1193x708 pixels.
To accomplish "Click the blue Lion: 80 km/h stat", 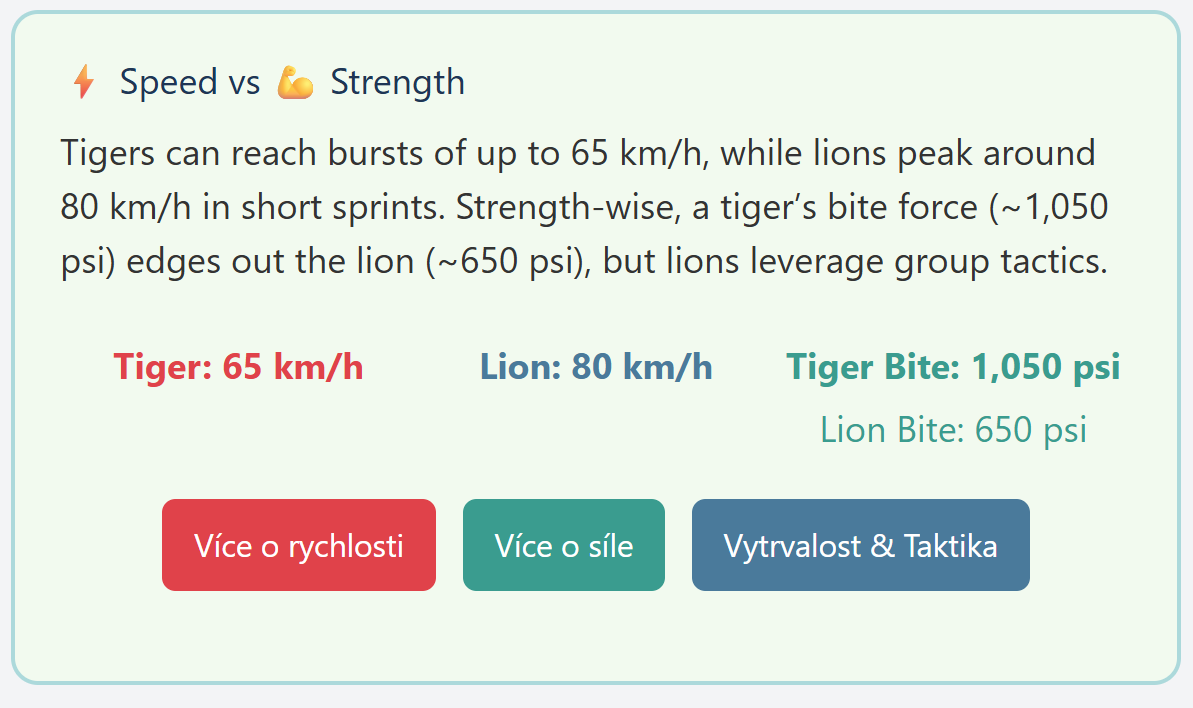I will 596,367.
